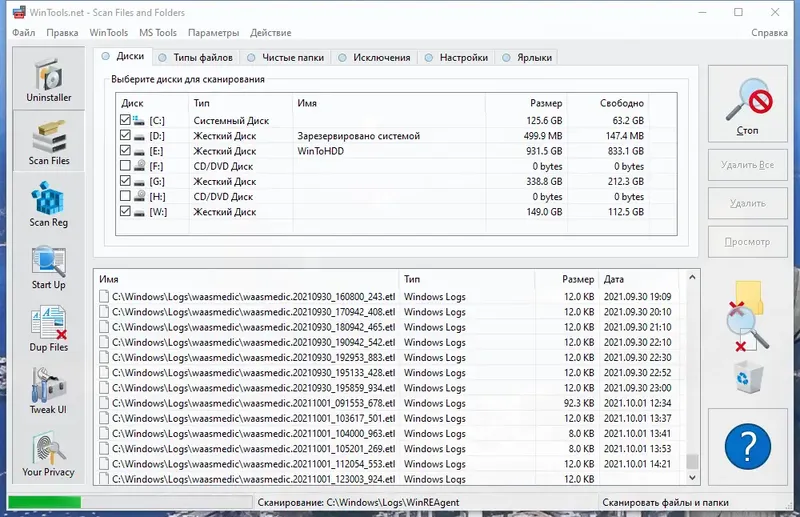Click the Сканирование: C:\Windows\Logs\WinREAgent status text
800x517 pixels.
tap(358, 502)
